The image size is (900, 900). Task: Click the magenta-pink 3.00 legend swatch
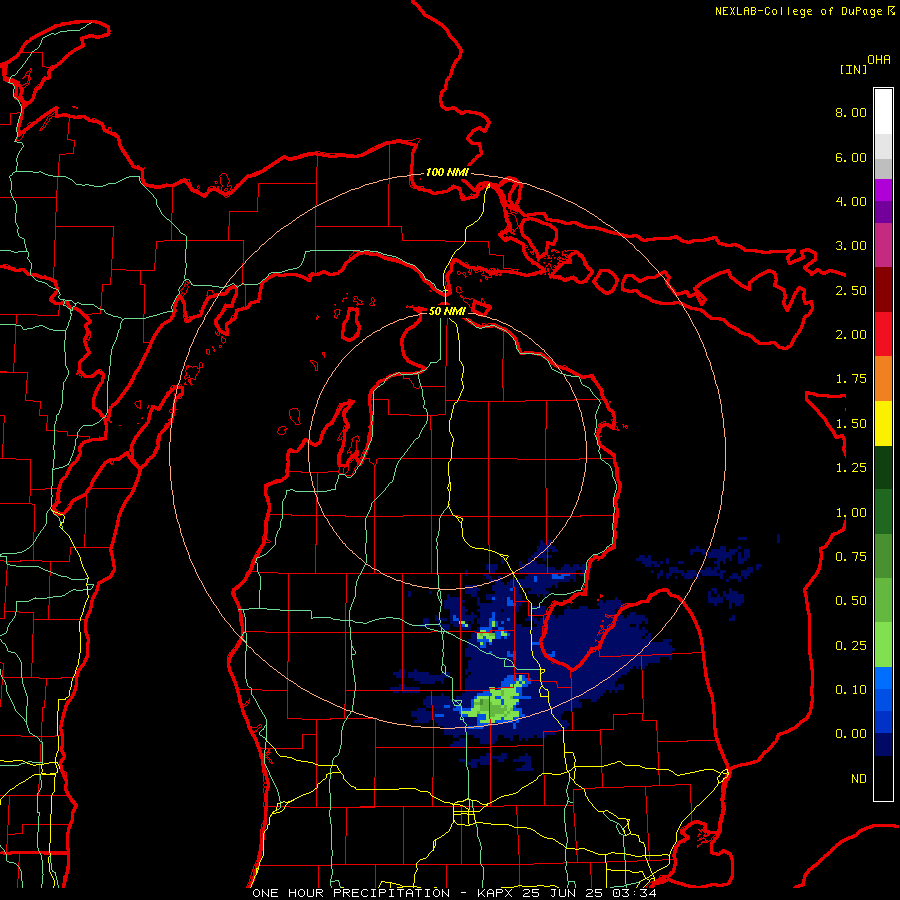pos(883,245)
